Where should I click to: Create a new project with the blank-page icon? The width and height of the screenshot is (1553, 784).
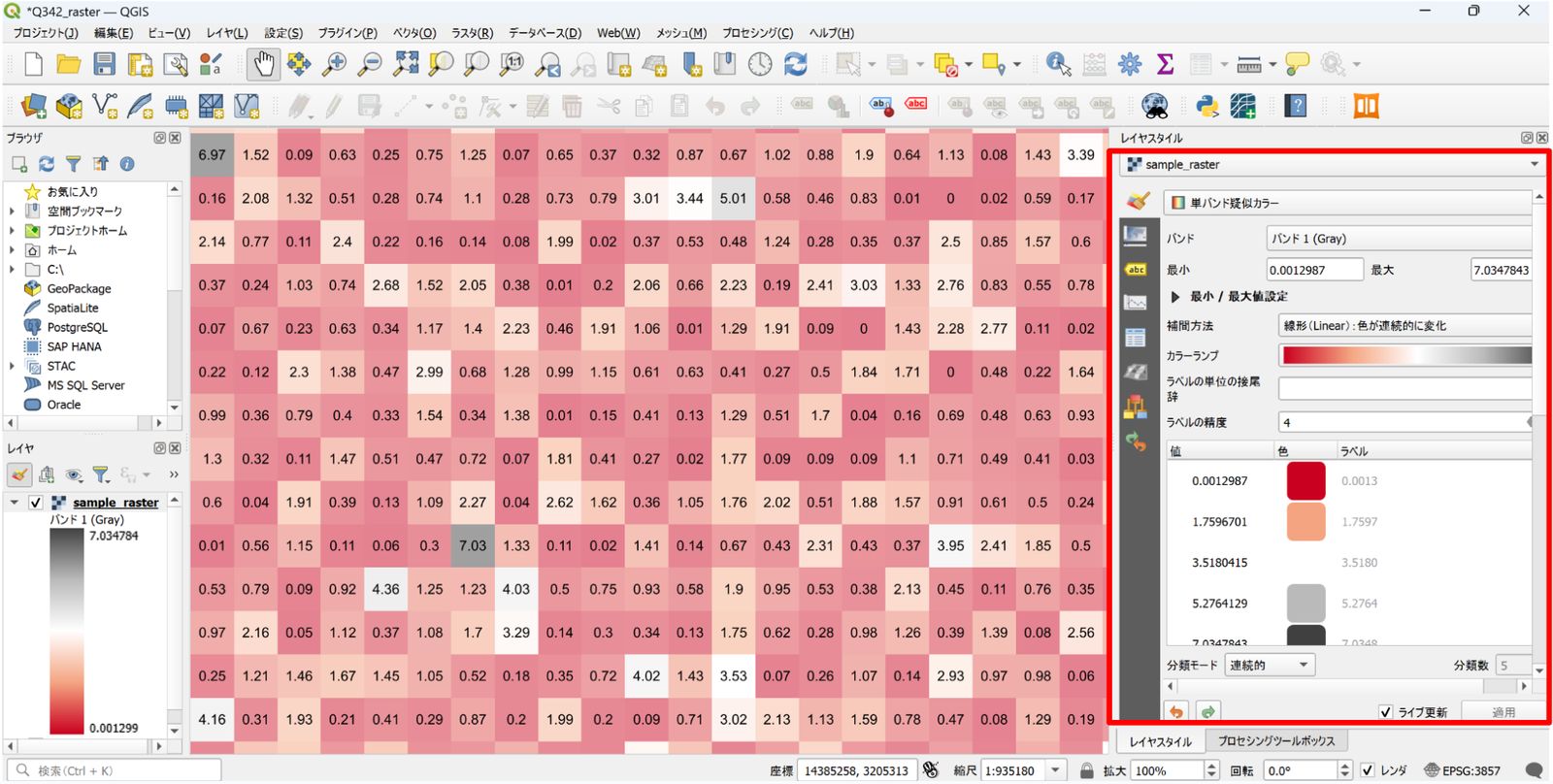pos(33,65)
